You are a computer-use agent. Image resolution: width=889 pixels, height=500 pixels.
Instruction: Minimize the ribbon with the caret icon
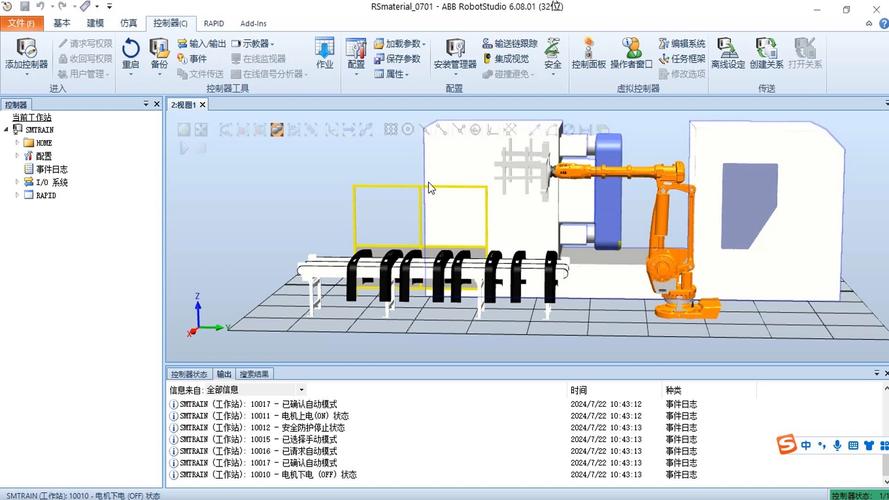[x=869, y=24]
